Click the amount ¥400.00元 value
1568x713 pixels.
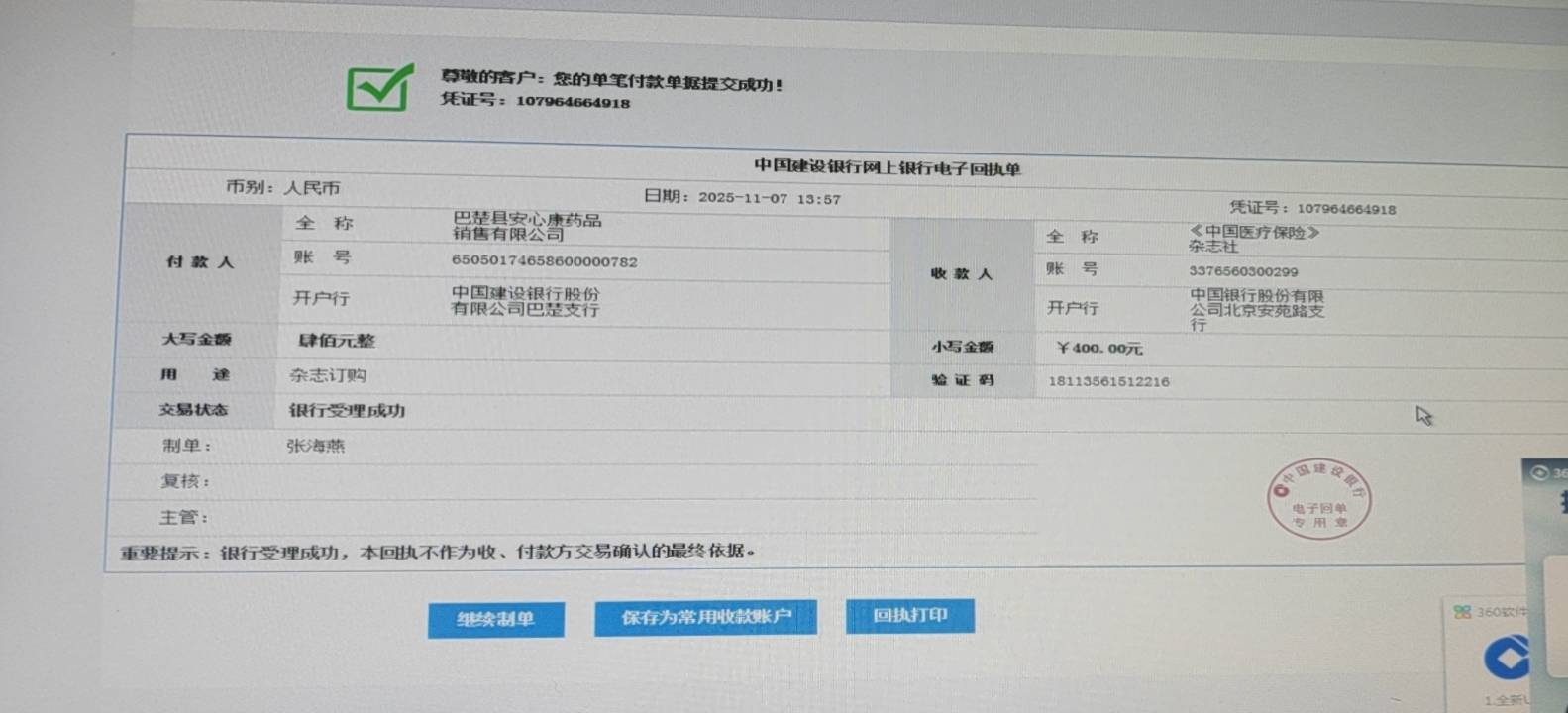pyautogui.click(x=1099, y=348)
